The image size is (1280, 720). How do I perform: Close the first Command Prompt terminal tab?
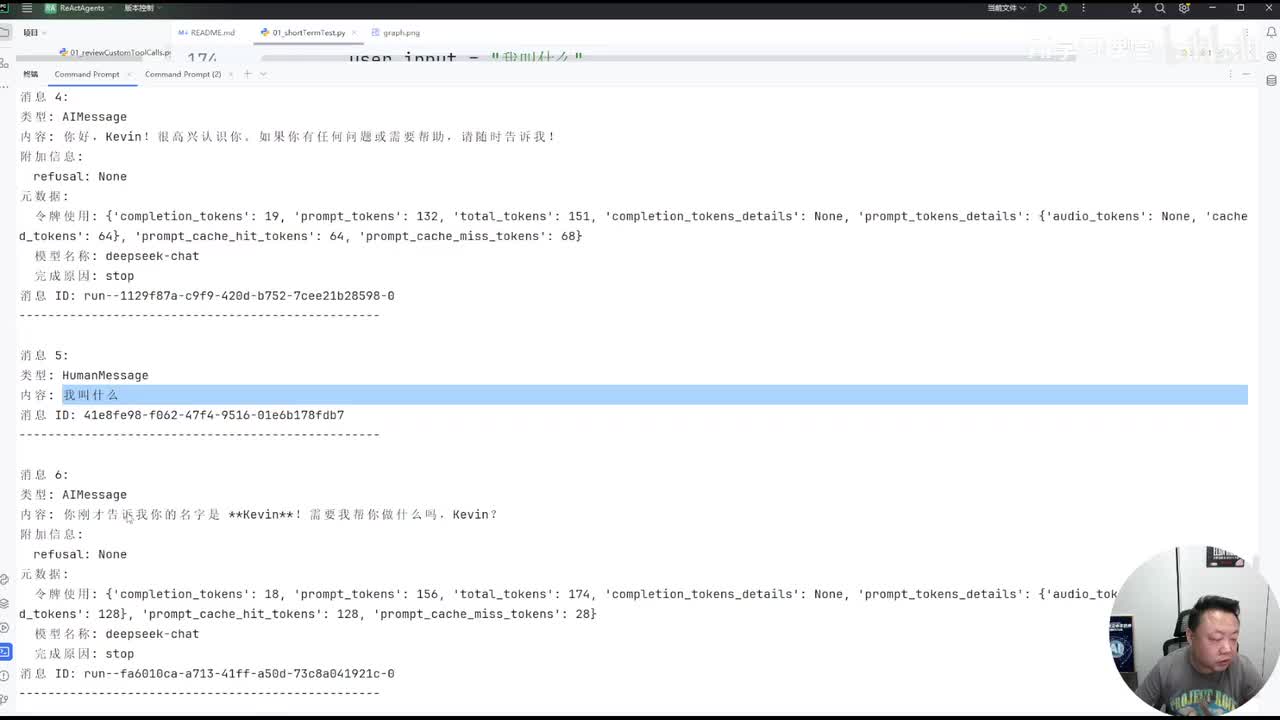tap(129, 74)
